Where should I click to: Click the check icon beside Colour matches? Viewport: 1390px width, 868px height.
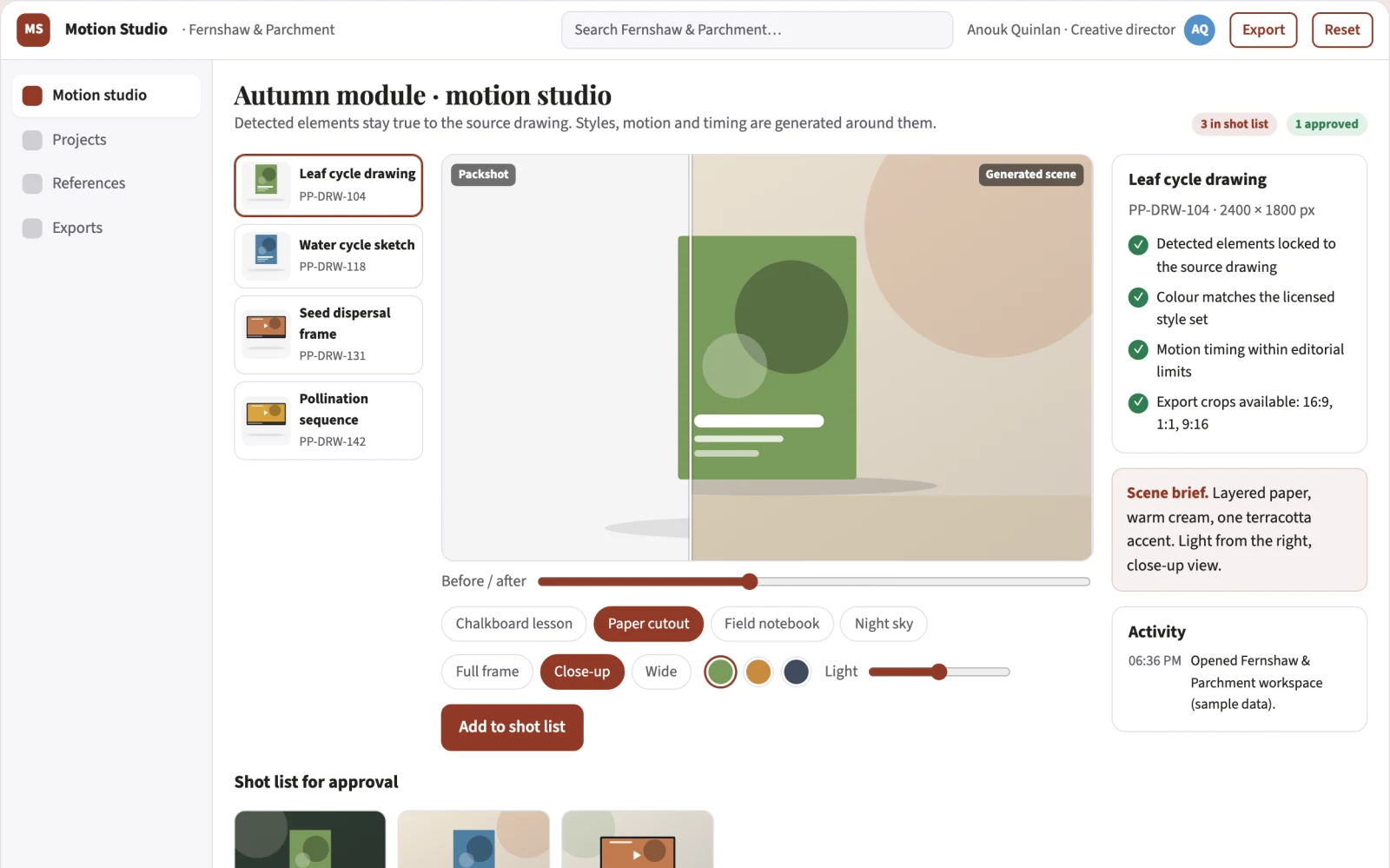click(1138, 298)
